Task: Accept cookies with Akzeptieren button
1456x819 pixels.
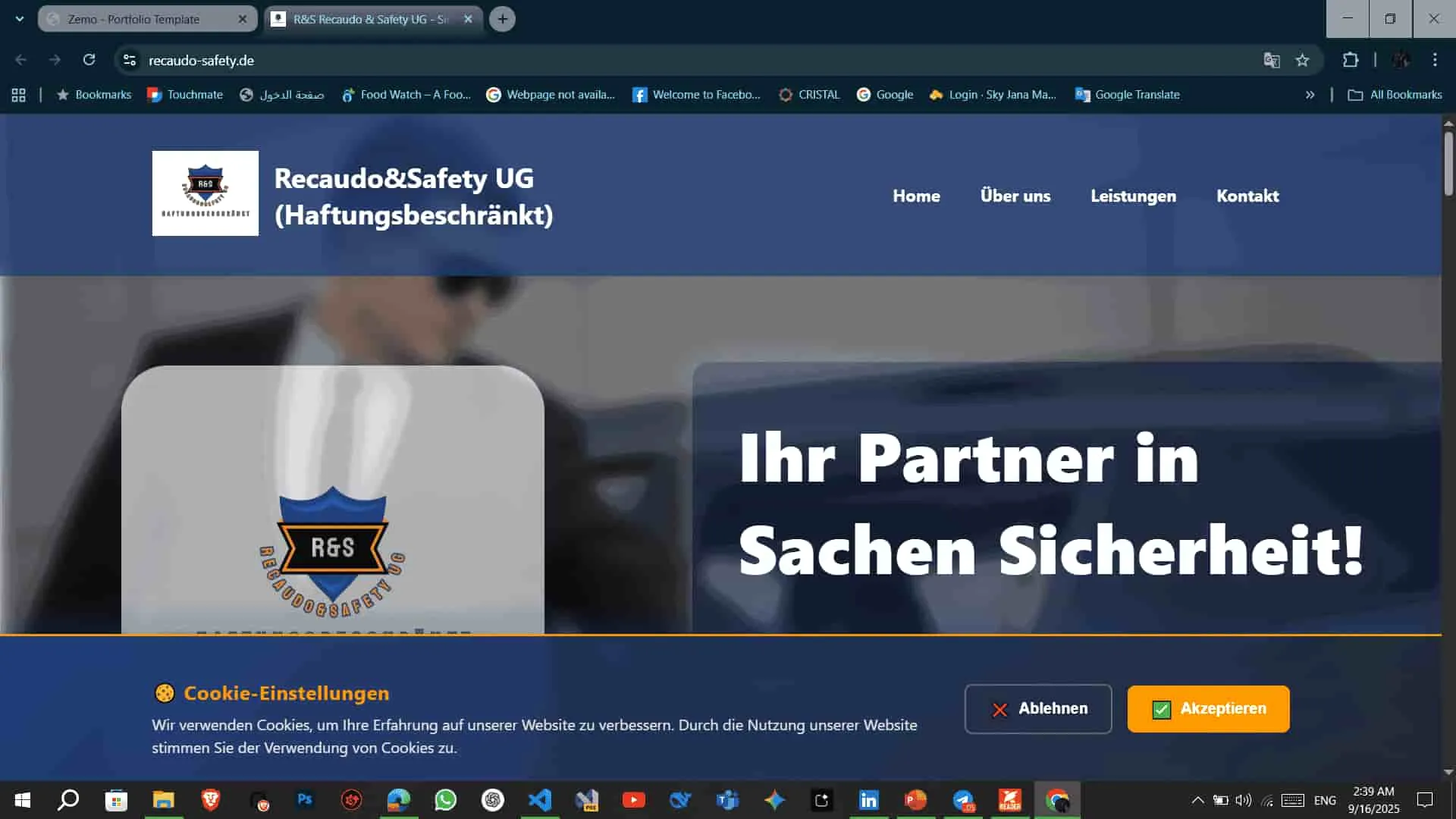Action: 1208,708
